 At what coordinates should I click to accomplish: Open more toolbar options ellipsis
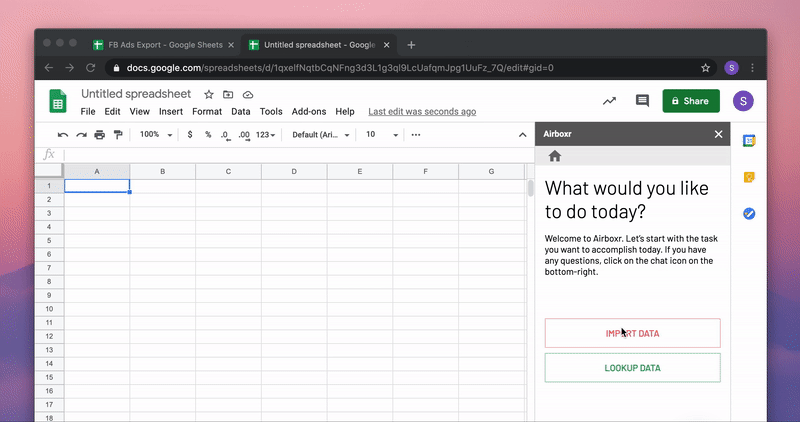tap(416, 135)
